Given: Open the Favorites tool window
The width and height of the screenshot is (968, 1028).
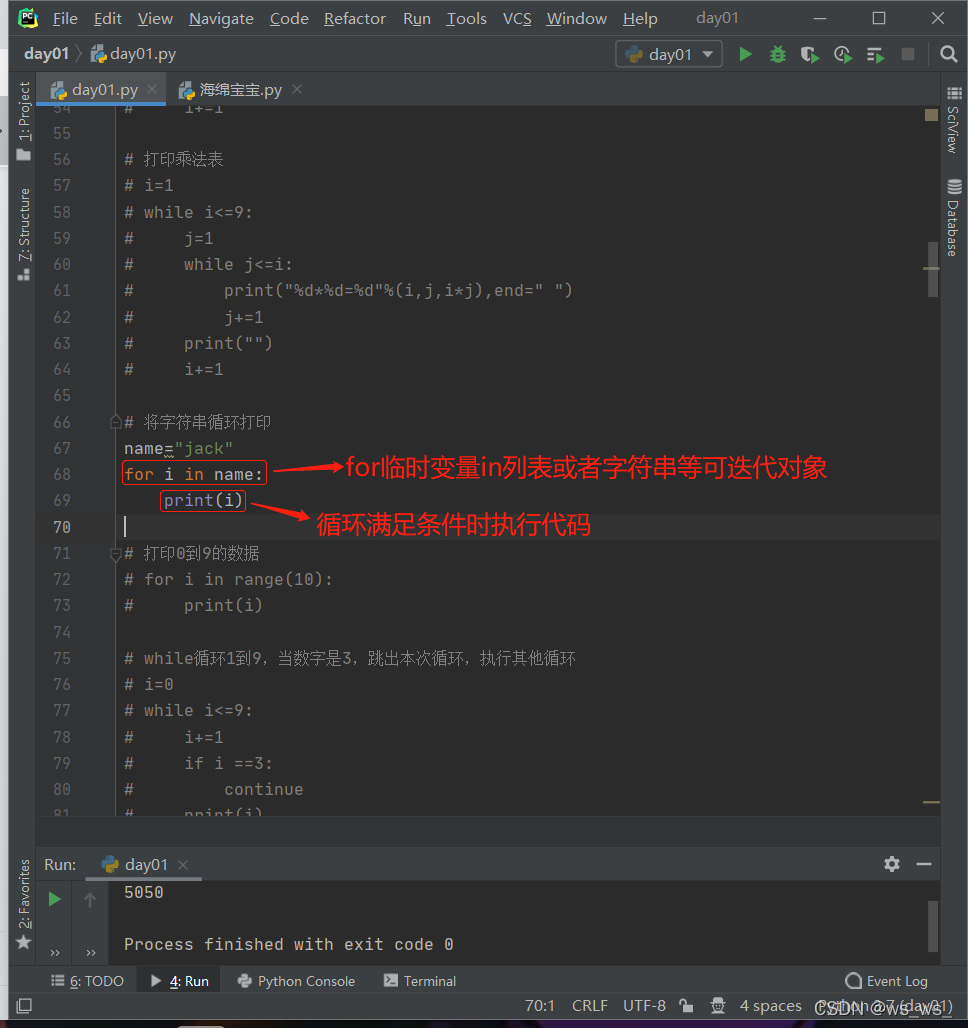Looking at the screenshot, I should (24, 903).
